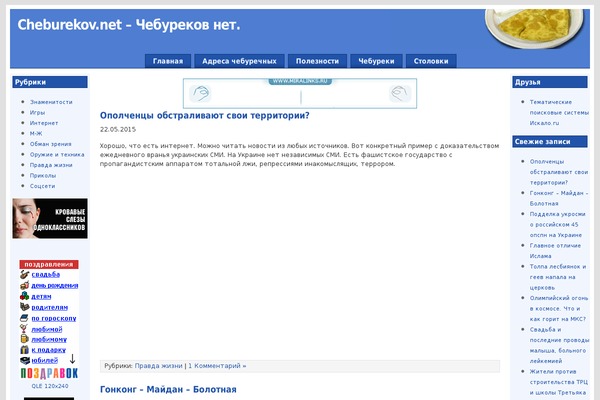The image size is (600, 400).
Task: Click the Cheburekov.net site title
Action: 129,25
